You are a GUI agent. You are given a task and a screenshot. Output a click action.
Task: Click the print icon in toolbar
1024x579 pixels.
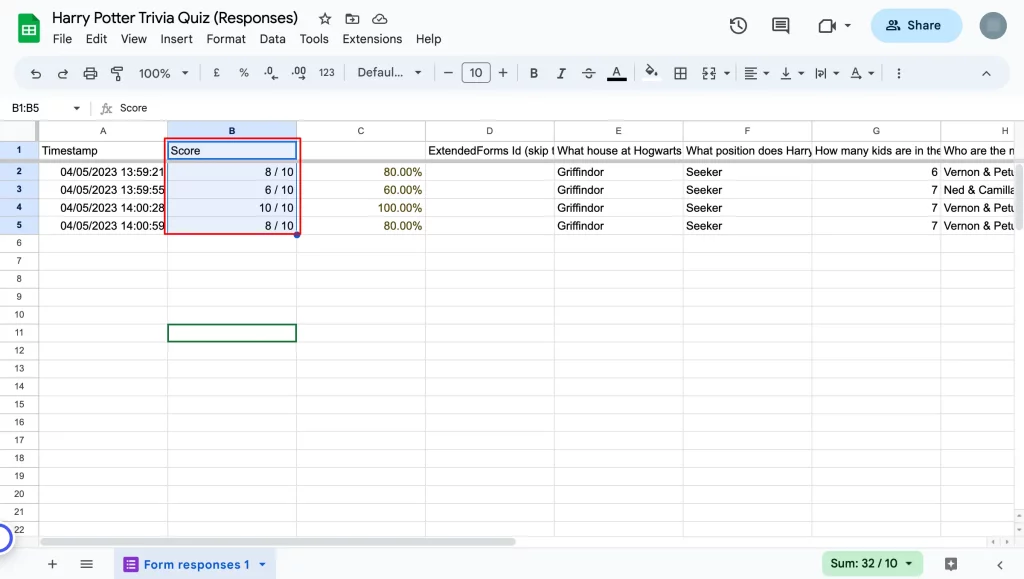coord(90,73)
